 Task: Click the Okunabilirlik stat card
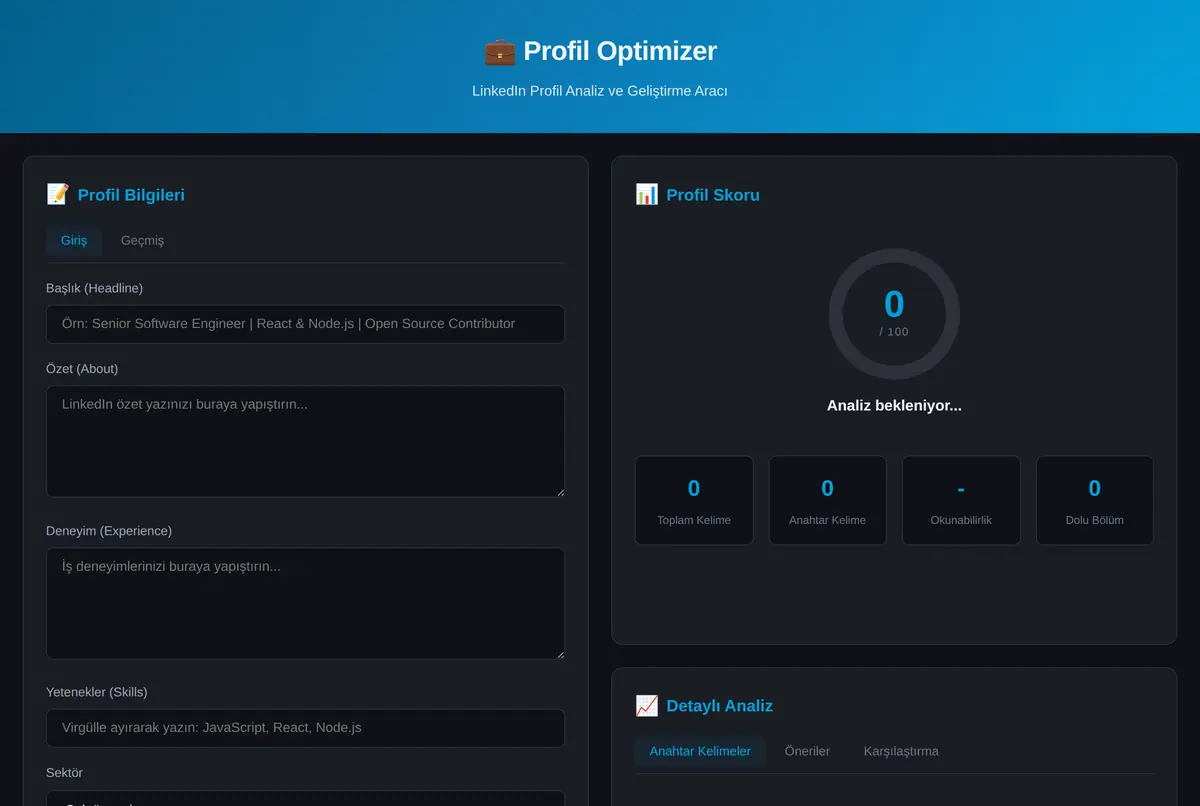pyautogui.click(x=961, y=500)
